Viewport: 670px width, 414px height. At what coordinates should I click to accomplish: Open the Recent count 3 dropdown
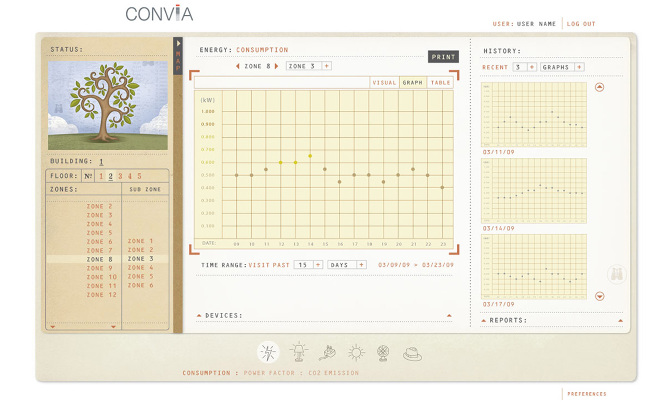pos(532,67)
